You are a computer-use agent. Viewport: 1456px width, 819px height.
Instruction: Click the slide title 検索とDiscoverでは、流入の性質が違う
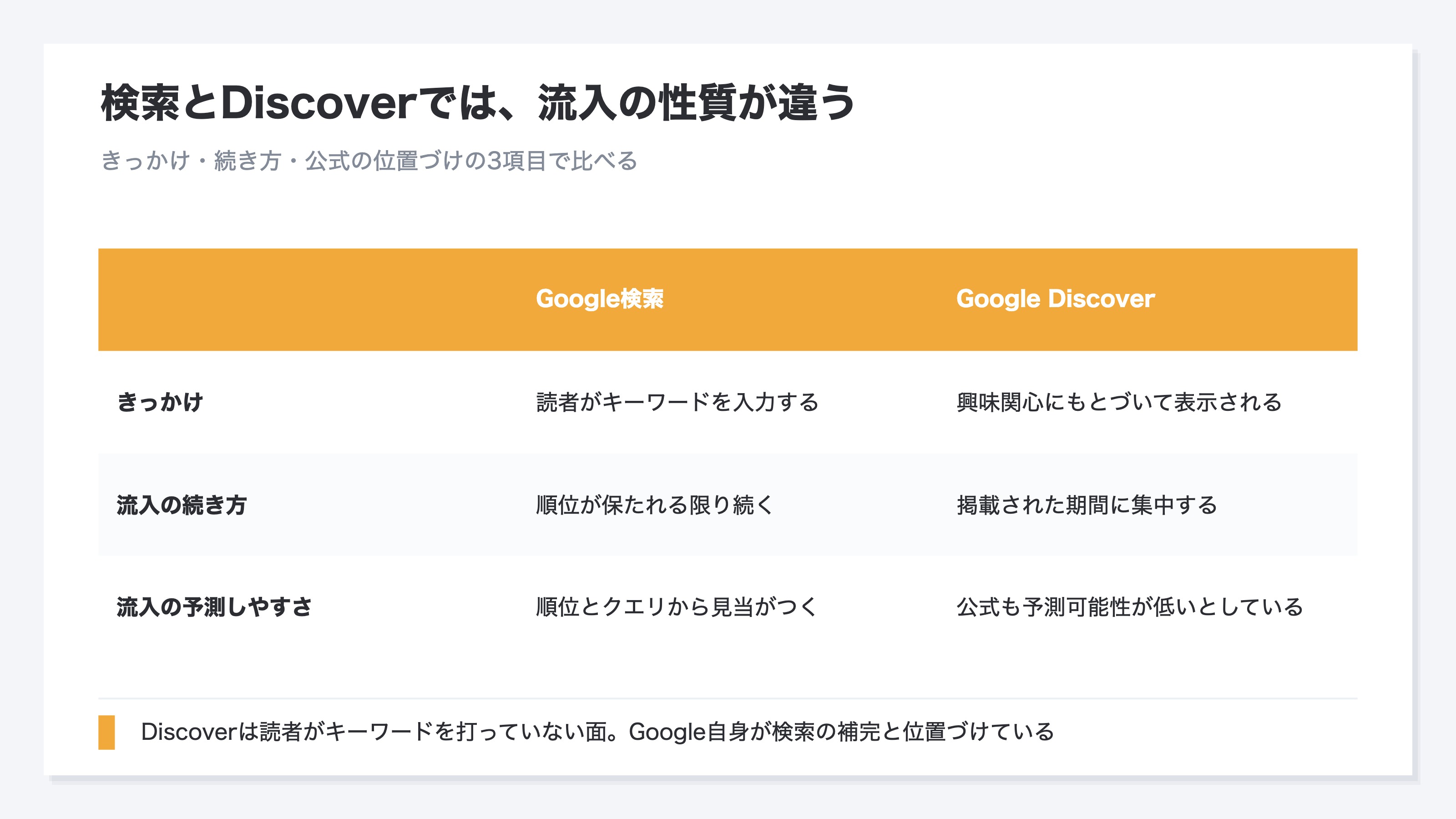point(478,103)
